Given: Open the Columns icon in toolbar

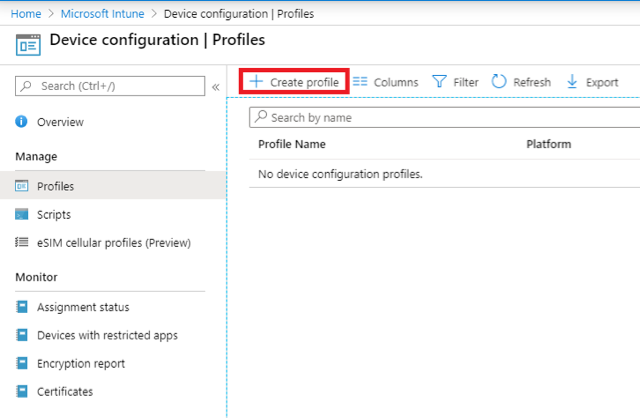Looking at the screenshot, I should pos(360,82).
